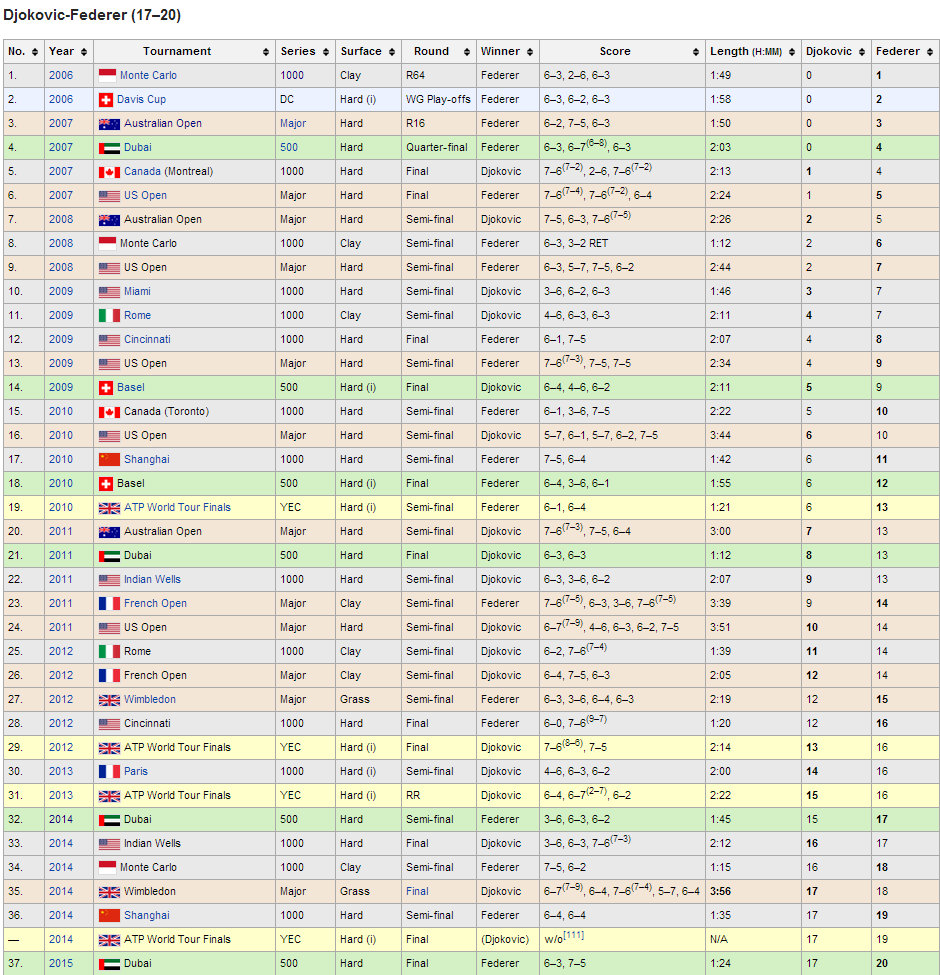Follow the Dubai link in row 4

click(x=137, y=147)
